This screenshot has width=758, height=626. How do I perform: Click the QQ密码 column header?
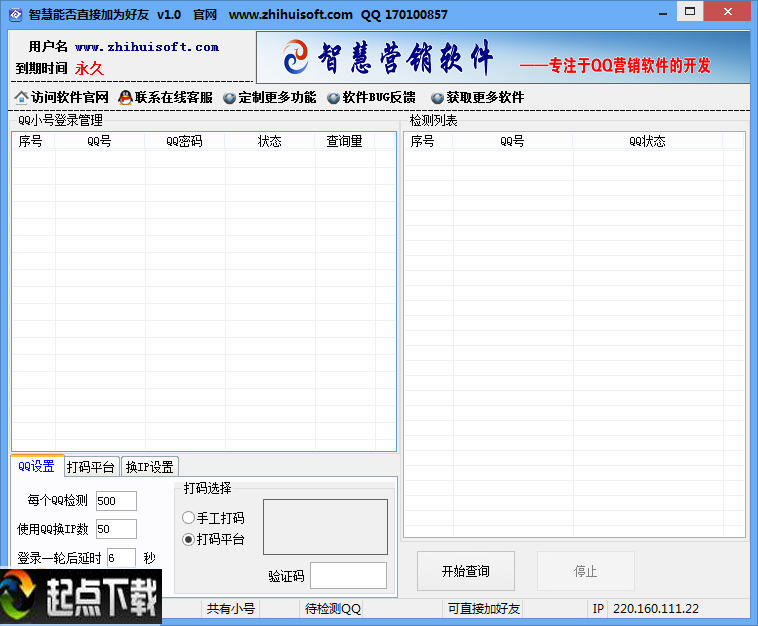[x=185, y=141]
